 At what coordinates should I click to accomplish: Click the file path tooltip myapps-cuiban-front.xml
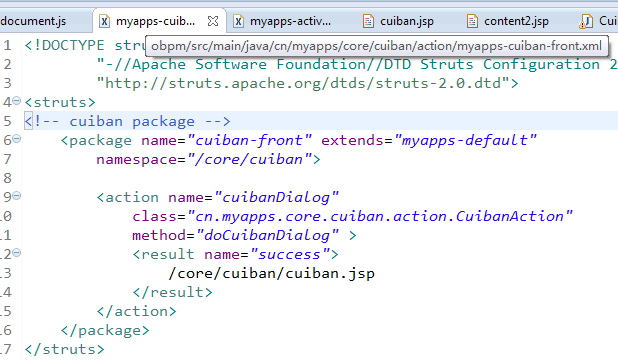click(x=376, y=46)
